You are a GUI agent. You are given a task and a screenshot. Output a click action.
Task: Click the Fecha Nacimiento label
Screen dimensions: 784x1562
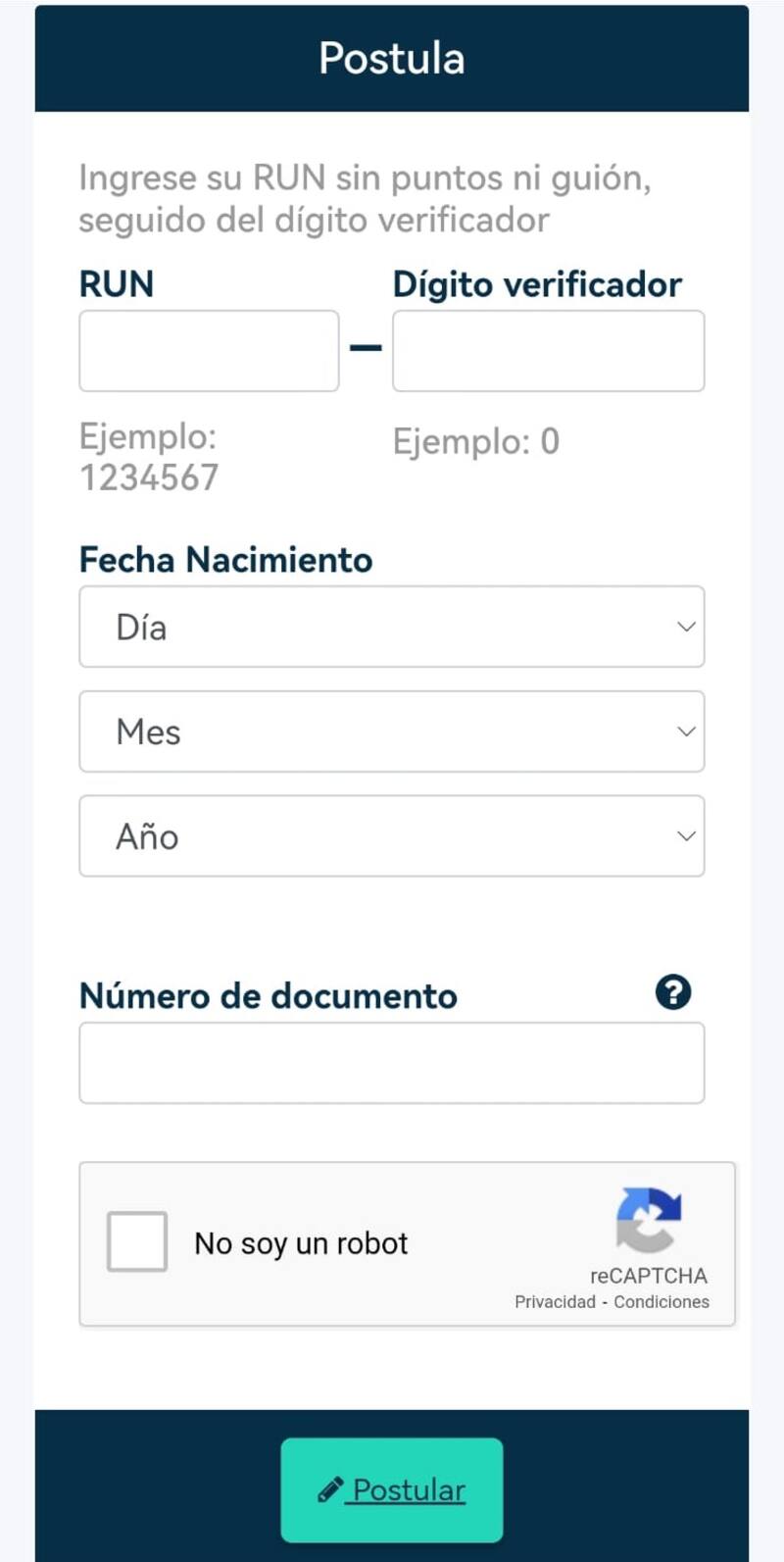click(225, 560)
